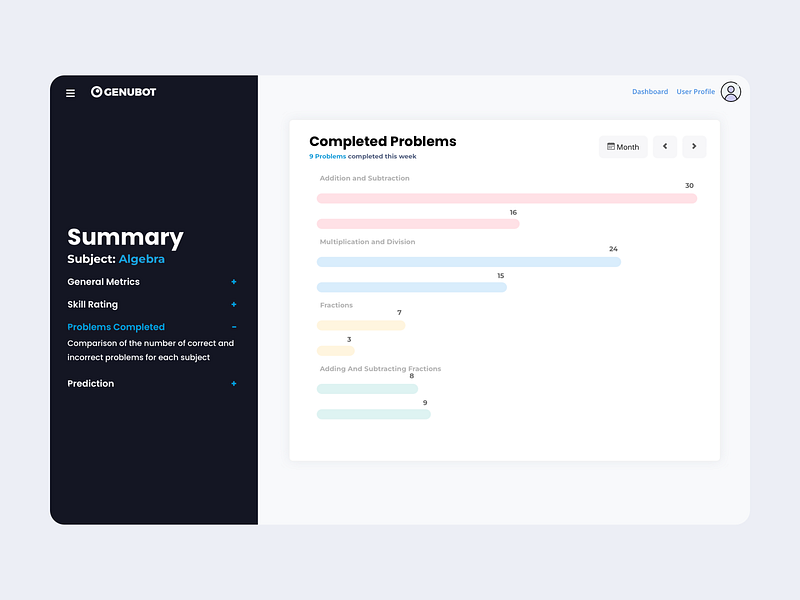This screenshot has width=800, height=600.
Task: Collapse Problems Completed minus icon
Action: pyautogui.click(x=234, y=327)
